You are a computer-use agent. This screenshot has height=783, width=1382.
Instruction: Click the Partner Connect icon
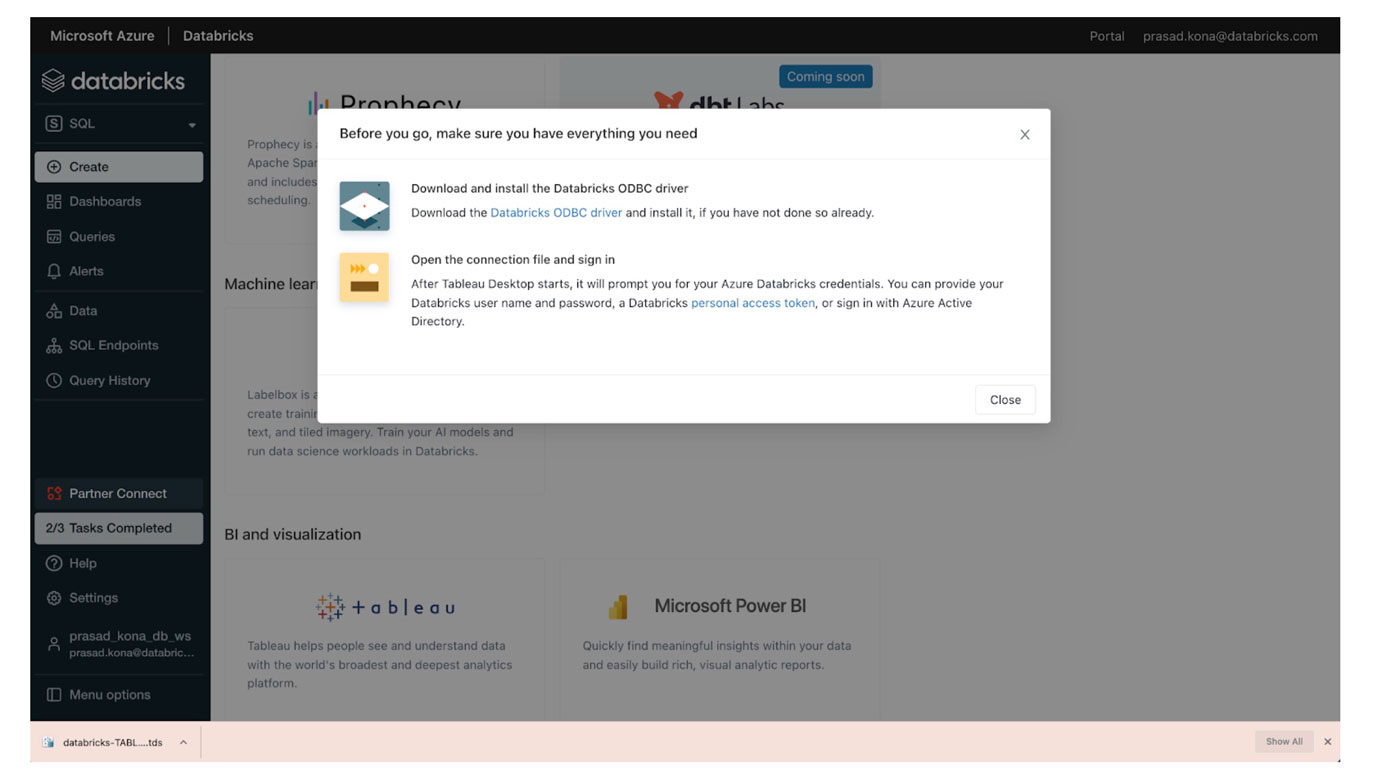[x=54, y=494]
